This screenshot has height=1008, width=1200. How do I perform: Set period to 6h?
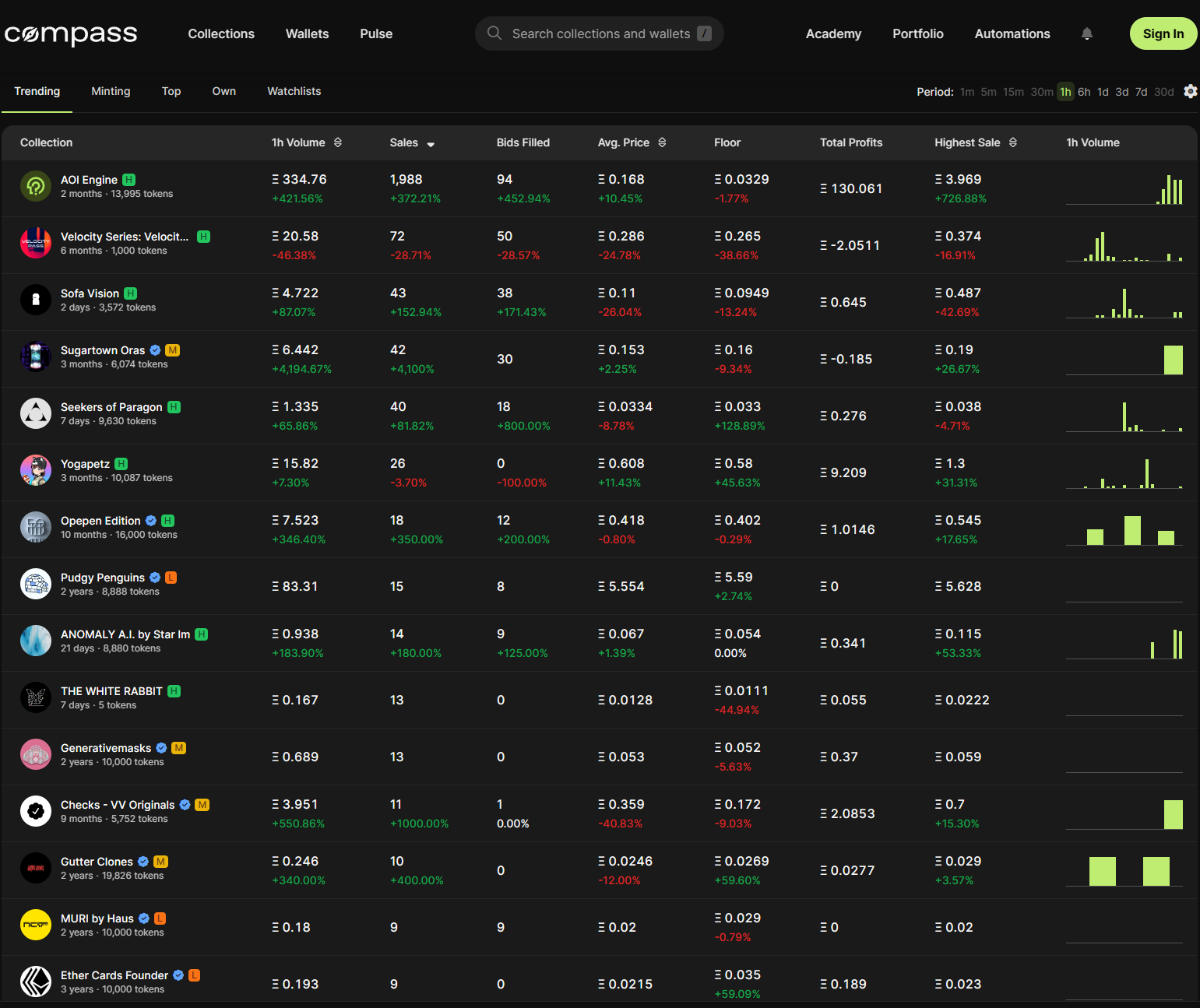pos(1083,92)
